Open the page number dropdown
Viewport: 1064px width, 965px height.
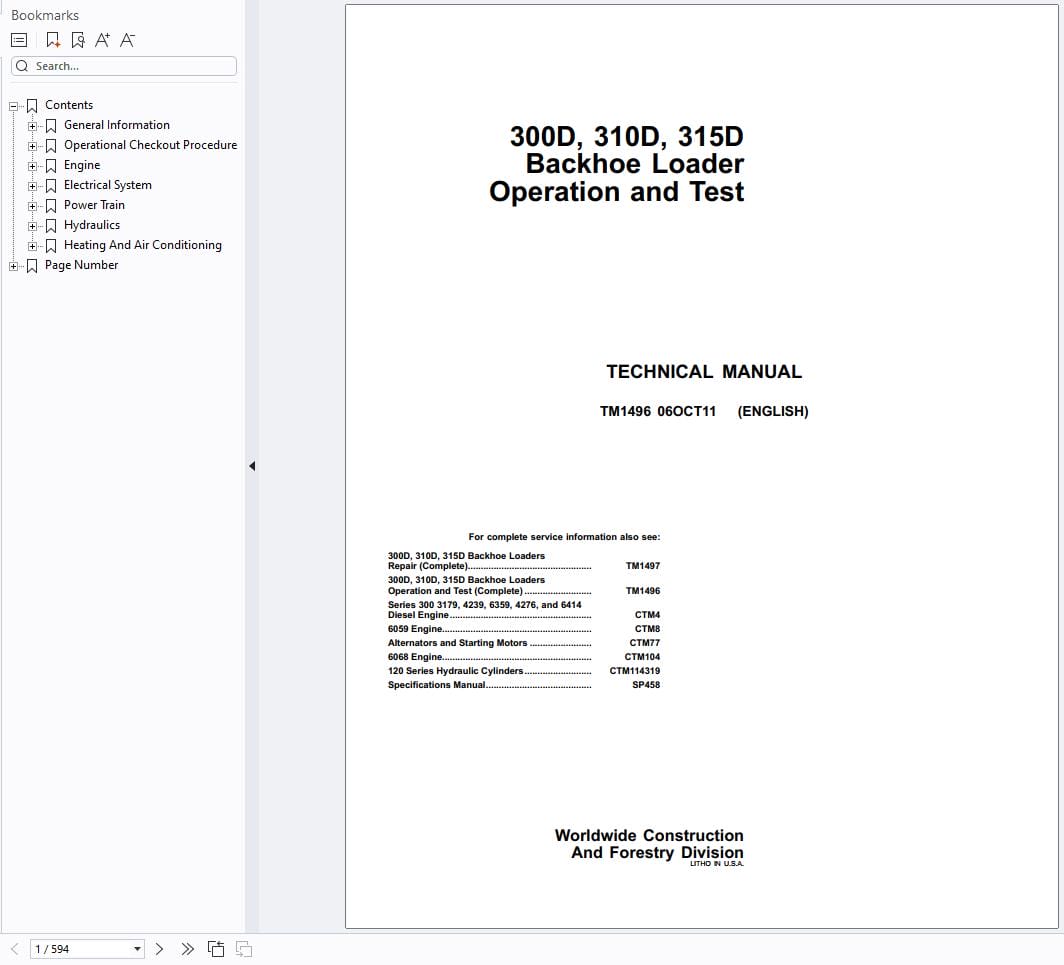tap(137, 949)
